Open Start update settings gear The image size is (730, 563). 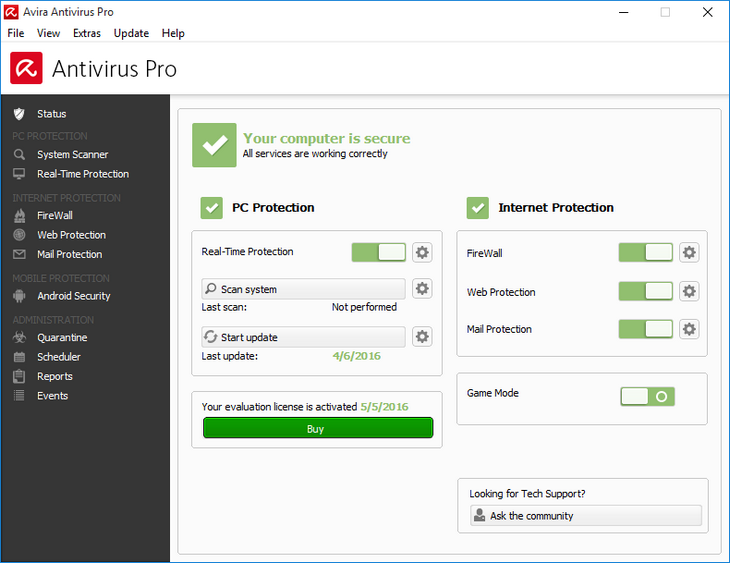(x=422, y=337)
